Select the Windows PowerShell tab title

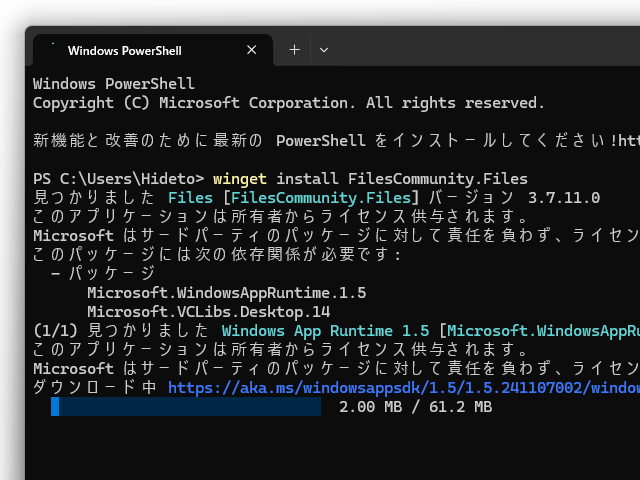125,50
